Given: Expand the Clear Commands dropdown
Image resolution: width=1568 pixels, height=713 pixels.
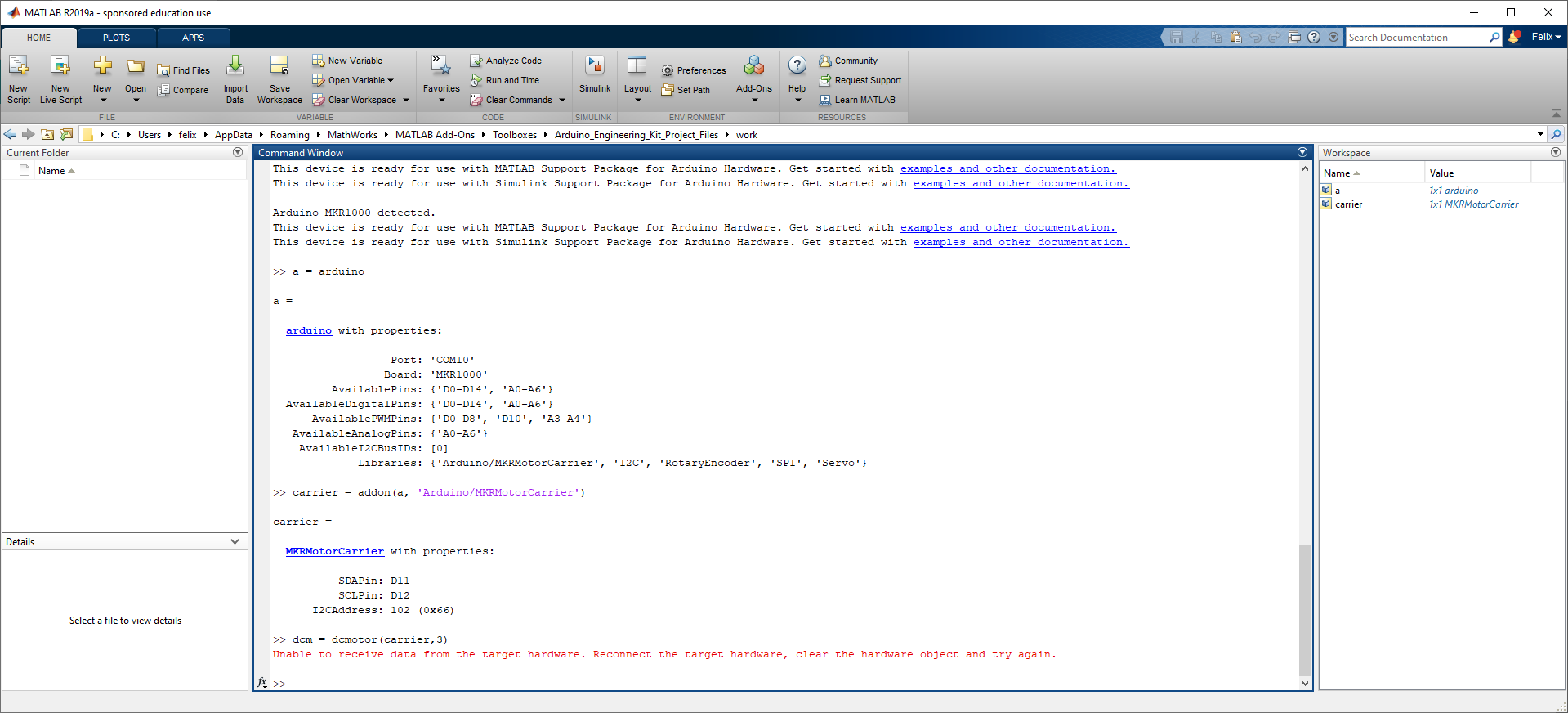Looking at the screenshot, I should pyautogui.click(x=561, y=100).
